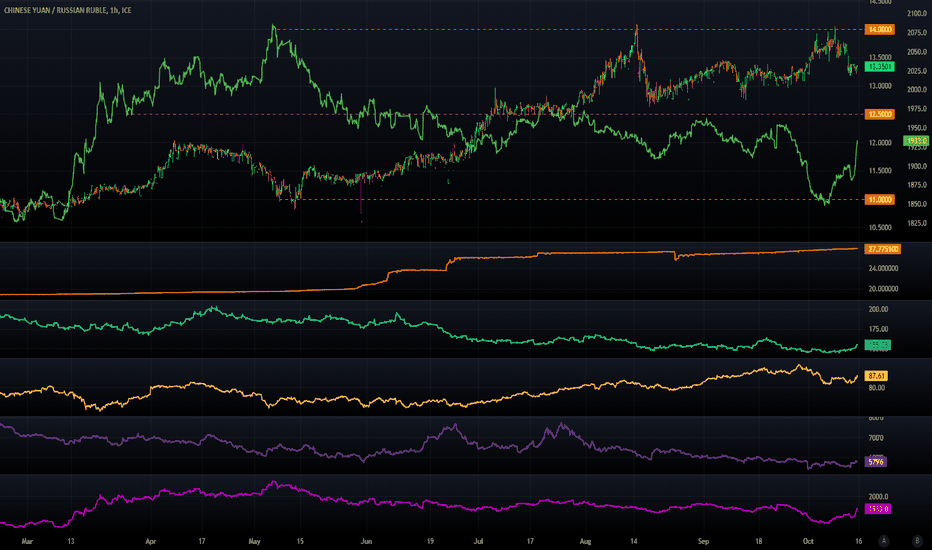Click the Jun date on time axis
932x550 pixels.
[366, 541]
